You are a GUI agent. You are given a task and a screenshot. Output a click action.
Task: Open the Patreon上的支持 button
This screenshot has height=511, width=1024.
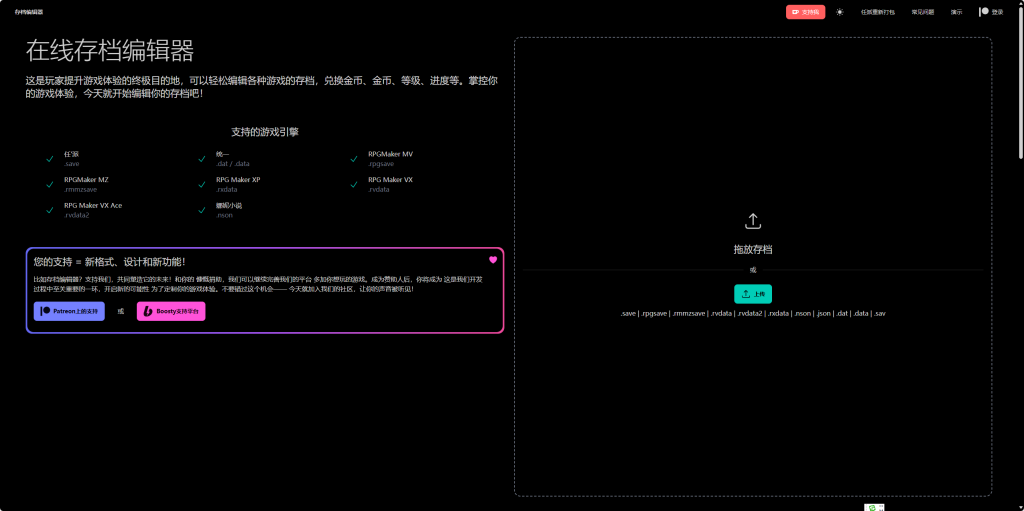click(69, 311)
